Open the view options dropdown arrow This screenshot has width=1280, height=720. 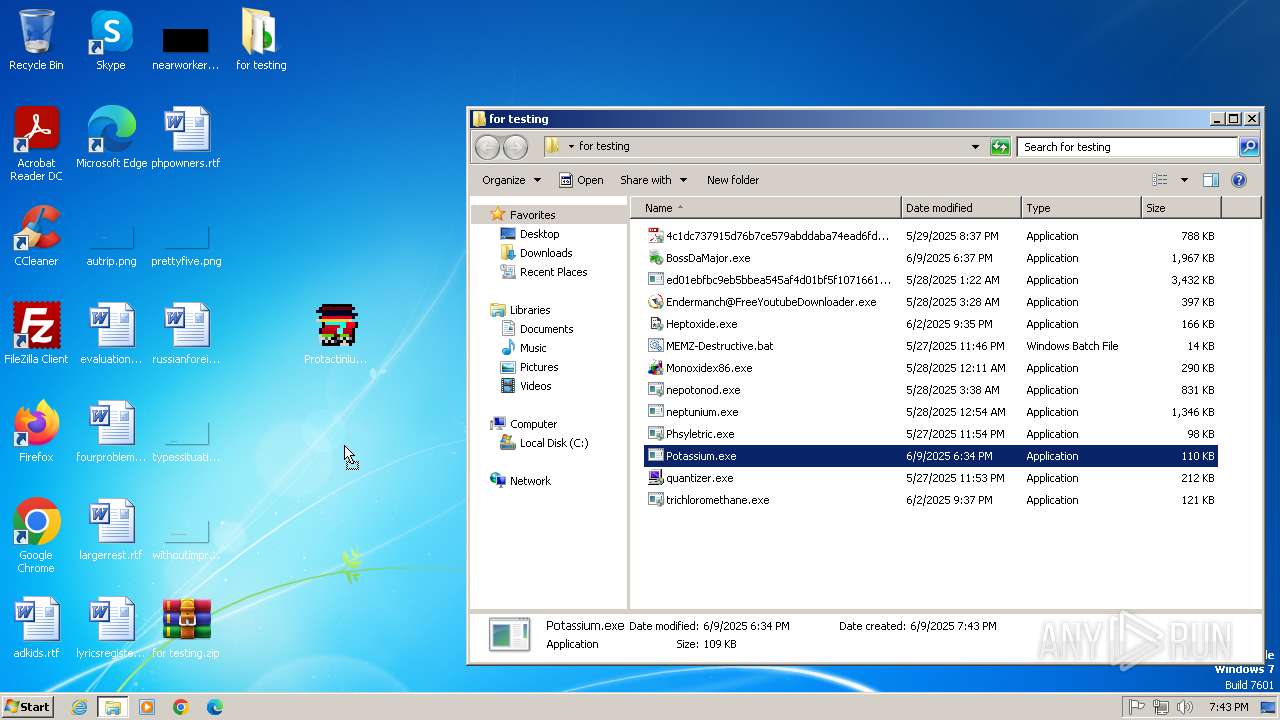1184,180
